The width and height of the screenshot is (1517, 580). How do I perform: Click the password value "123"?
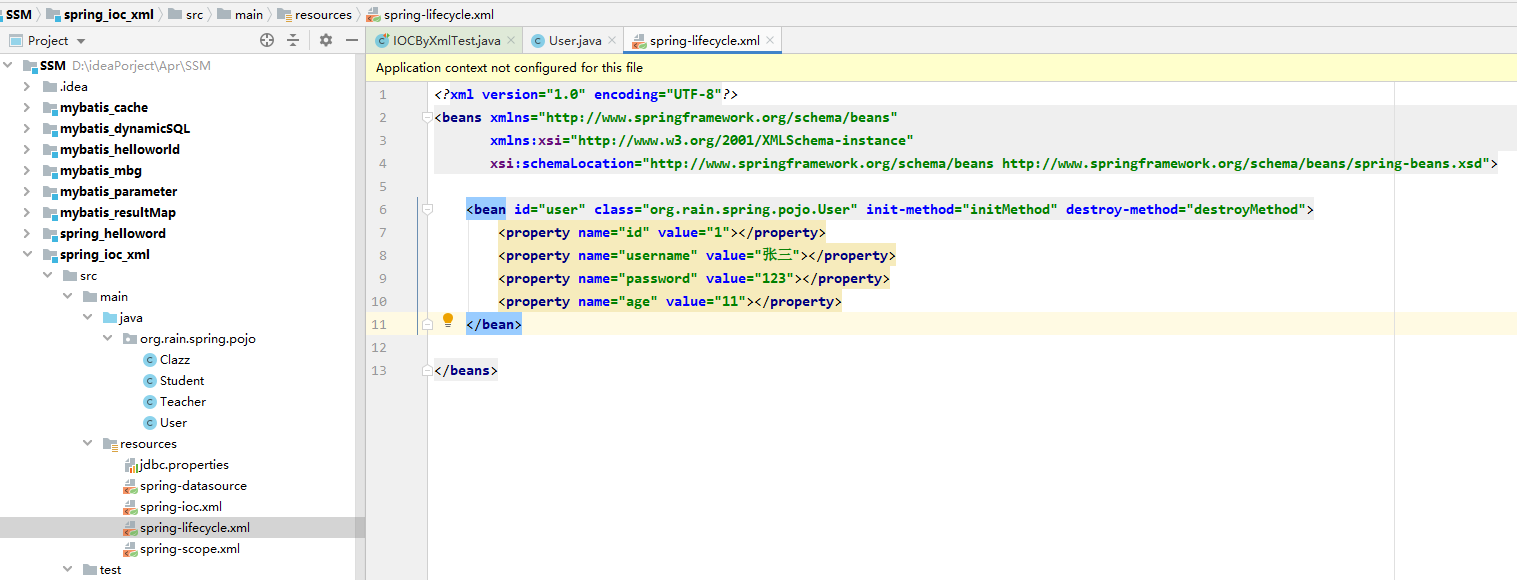774,279
